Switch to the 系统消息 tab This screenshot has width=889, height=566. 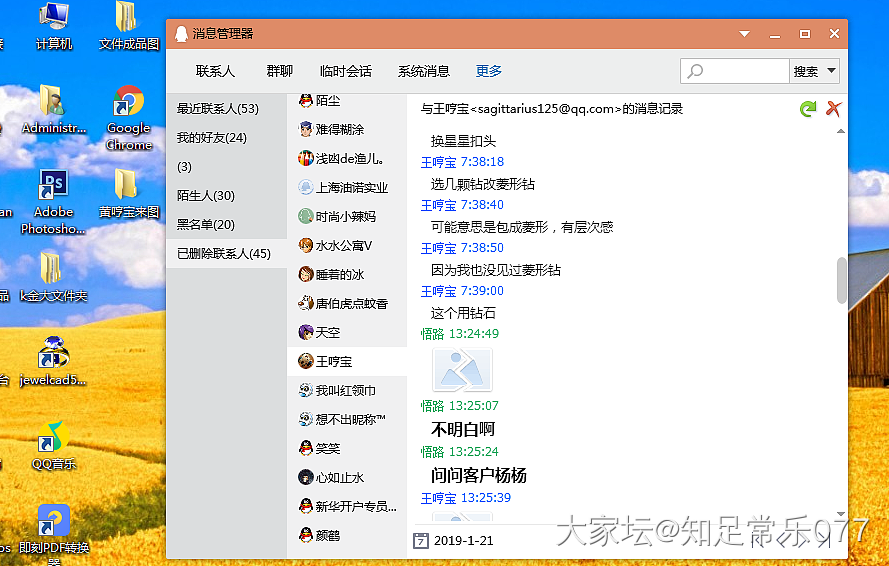point(424,71)
